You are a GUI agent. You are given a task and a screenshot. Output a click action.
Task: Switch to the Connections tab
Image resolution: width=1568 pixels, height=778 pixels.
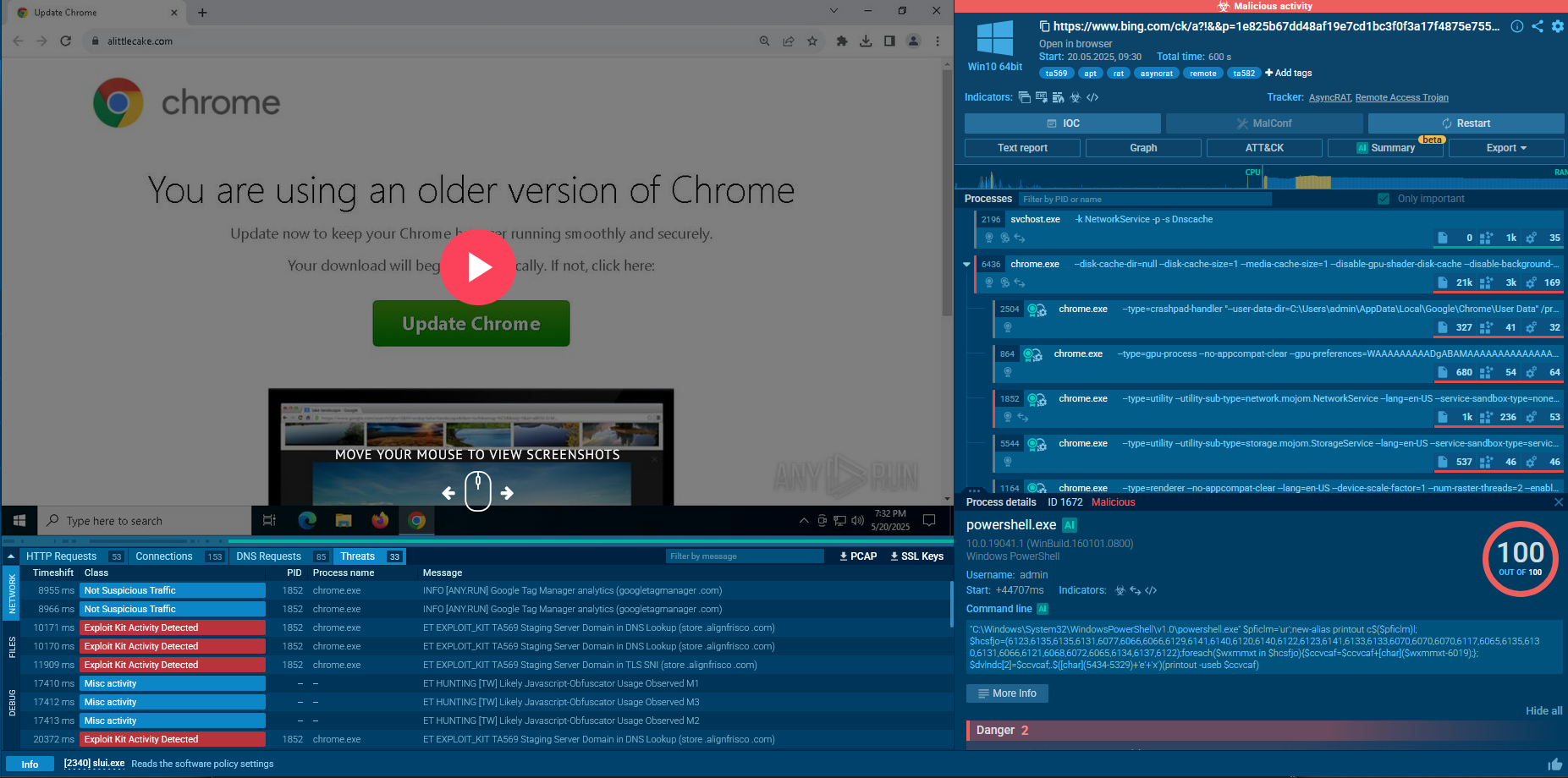coord(179,556)
